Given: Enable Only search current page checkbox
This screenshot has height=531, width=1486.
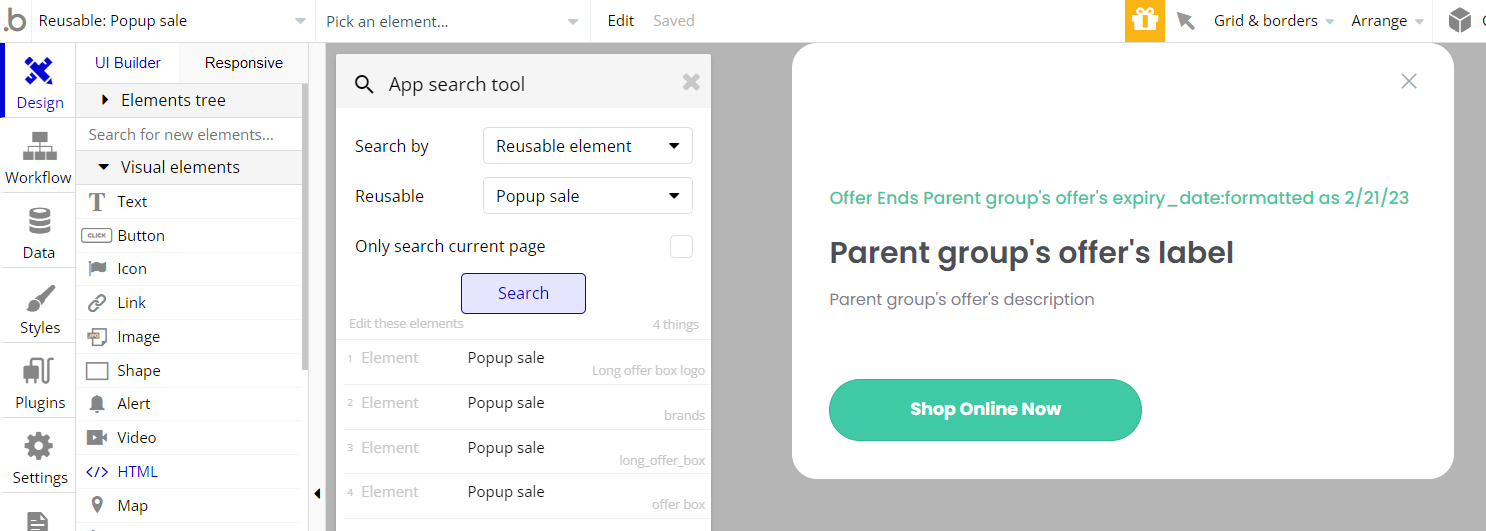Looking at the screenshot, I should (x=681, y=246).
